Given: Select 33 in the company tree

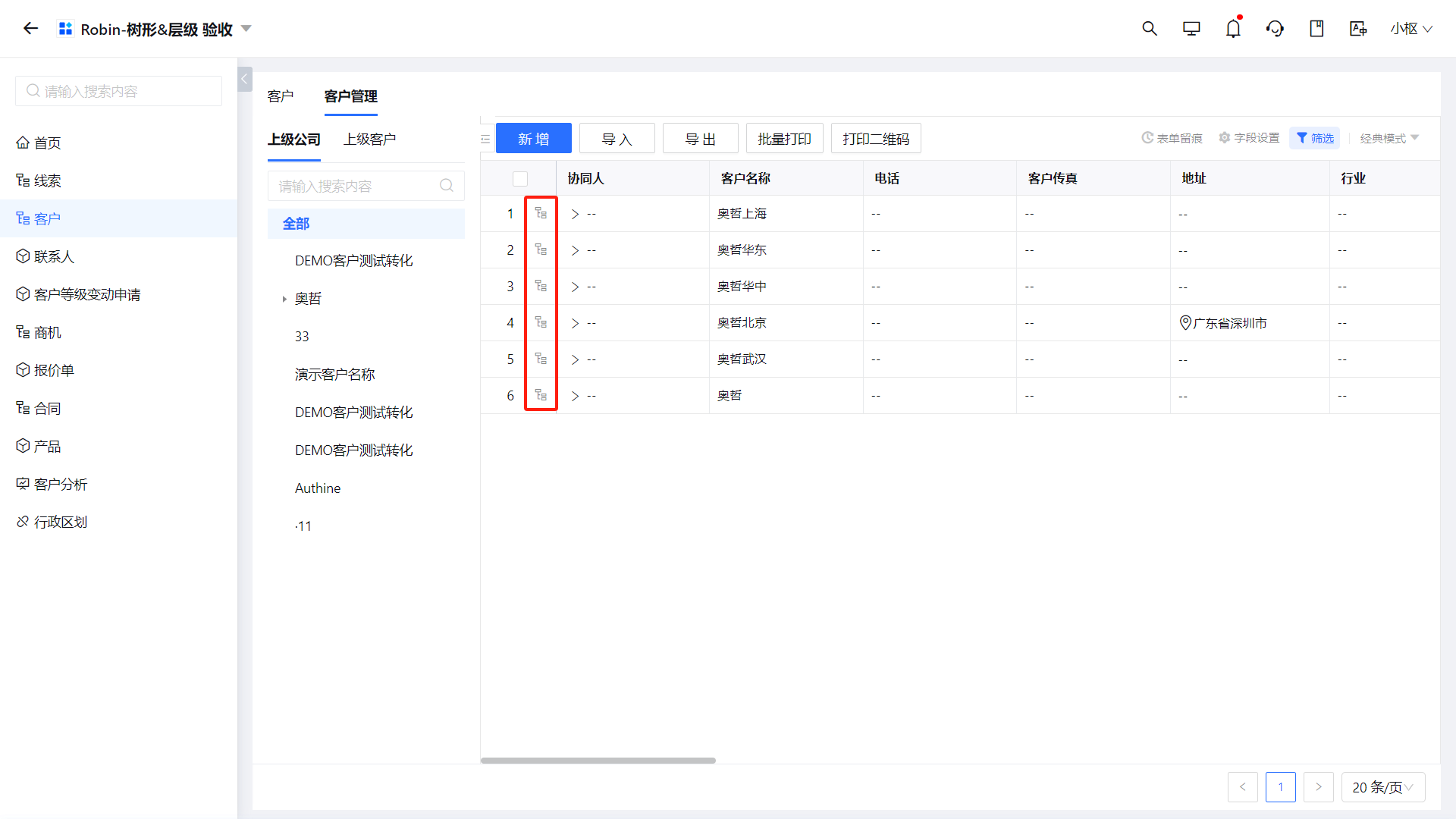Looking at the screenshot, I should pyautogui.click(x=302, y=337).
